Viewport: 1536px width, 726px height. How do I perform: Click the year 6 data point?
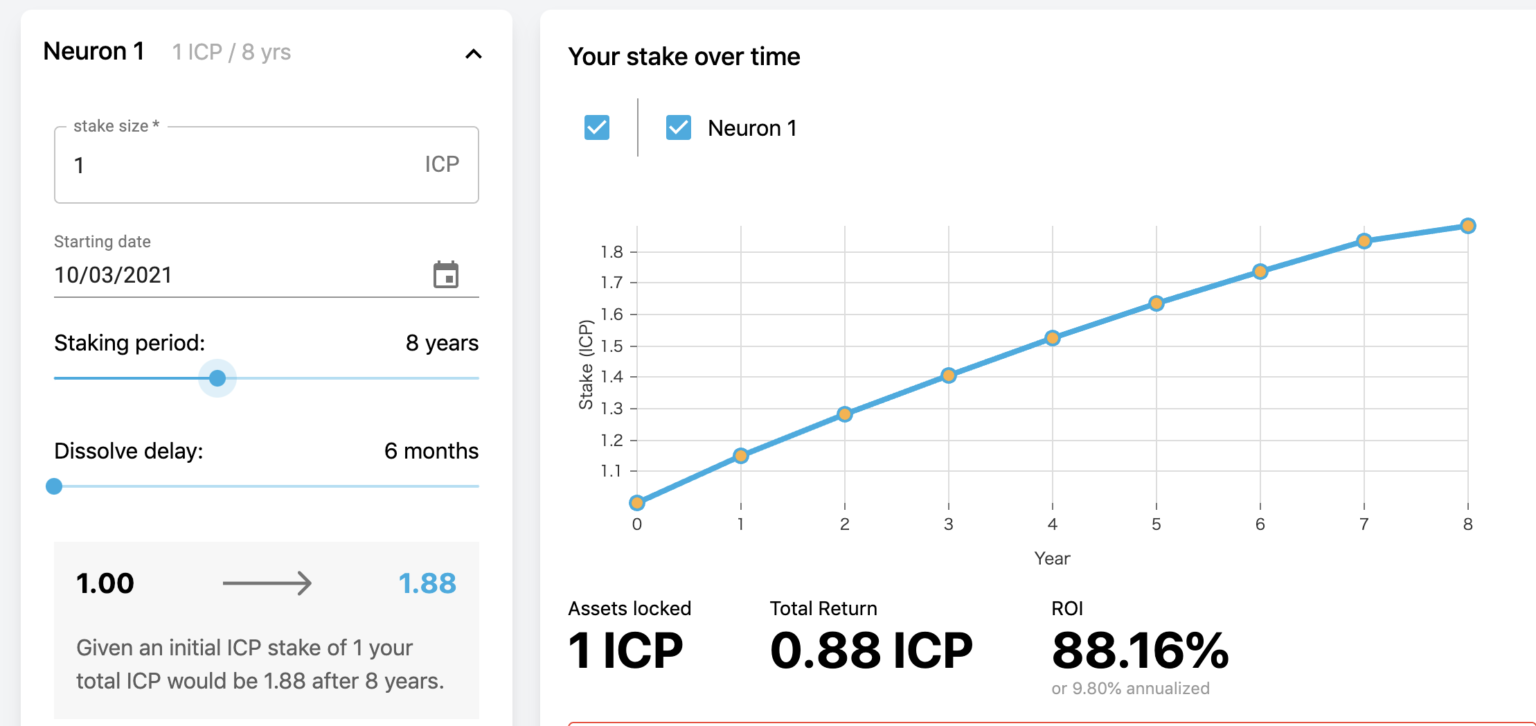tap(1260, 271)
